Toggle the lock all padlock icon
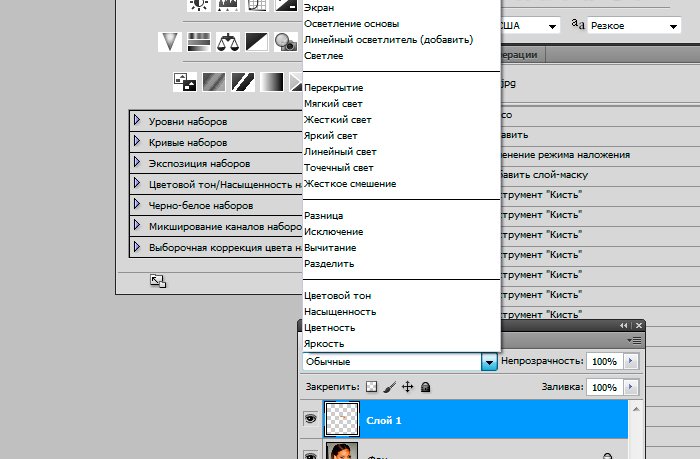 [425, 386]
